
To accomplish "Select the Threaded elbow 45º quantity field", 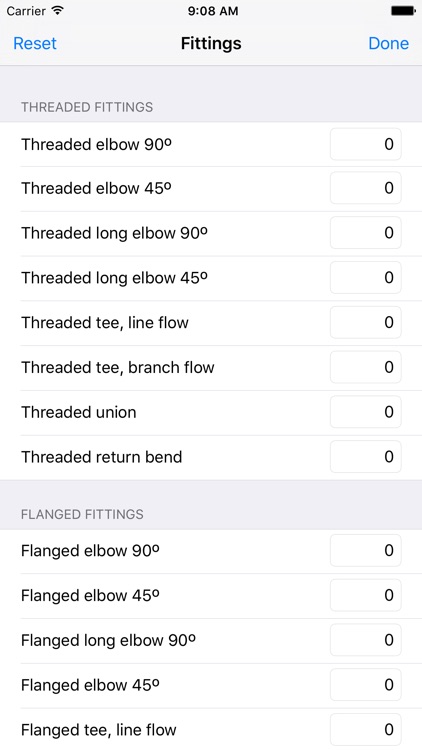I will point(366,188).
